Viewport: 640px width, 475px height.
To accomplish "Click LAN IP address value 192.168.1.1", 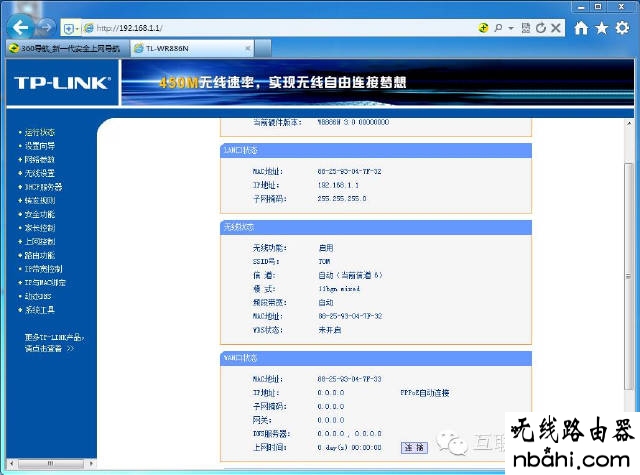I will tap(338, 185).
